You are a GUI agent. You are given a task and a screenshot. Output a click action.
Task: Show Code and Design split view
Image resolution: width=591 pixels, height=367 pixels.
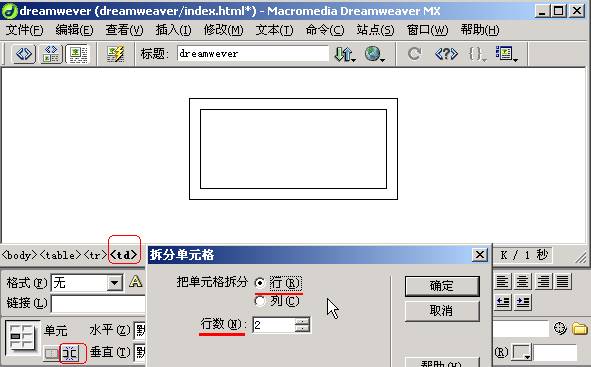(51, 54)
